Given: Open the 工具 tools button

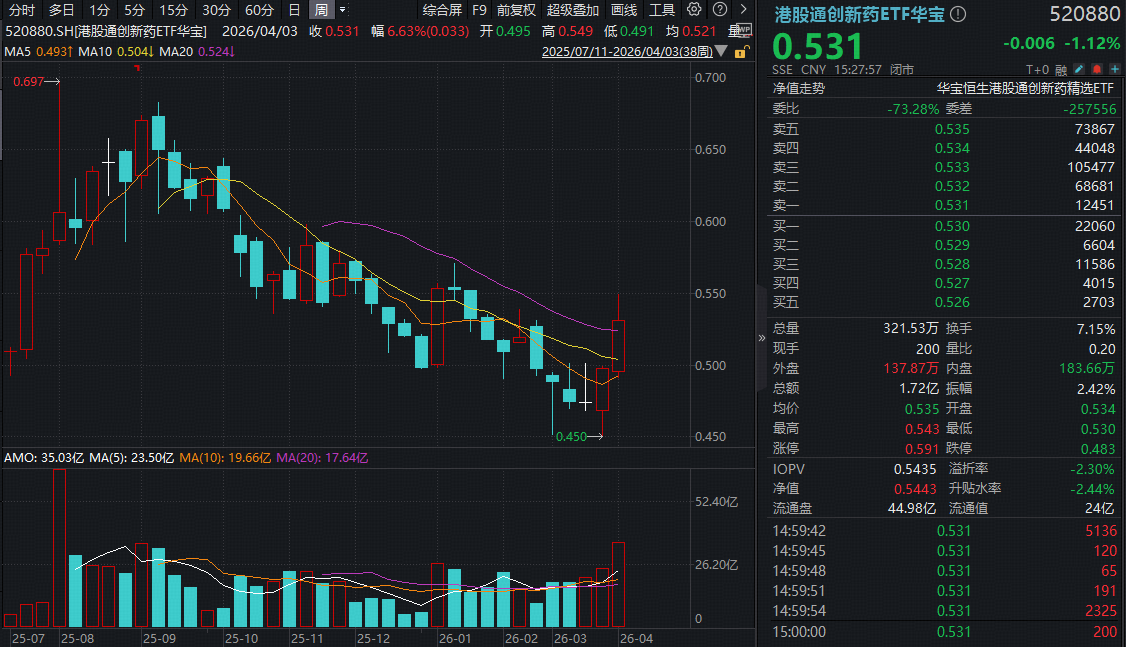Looking at the screenshot, I should click(x=662, y=10).
